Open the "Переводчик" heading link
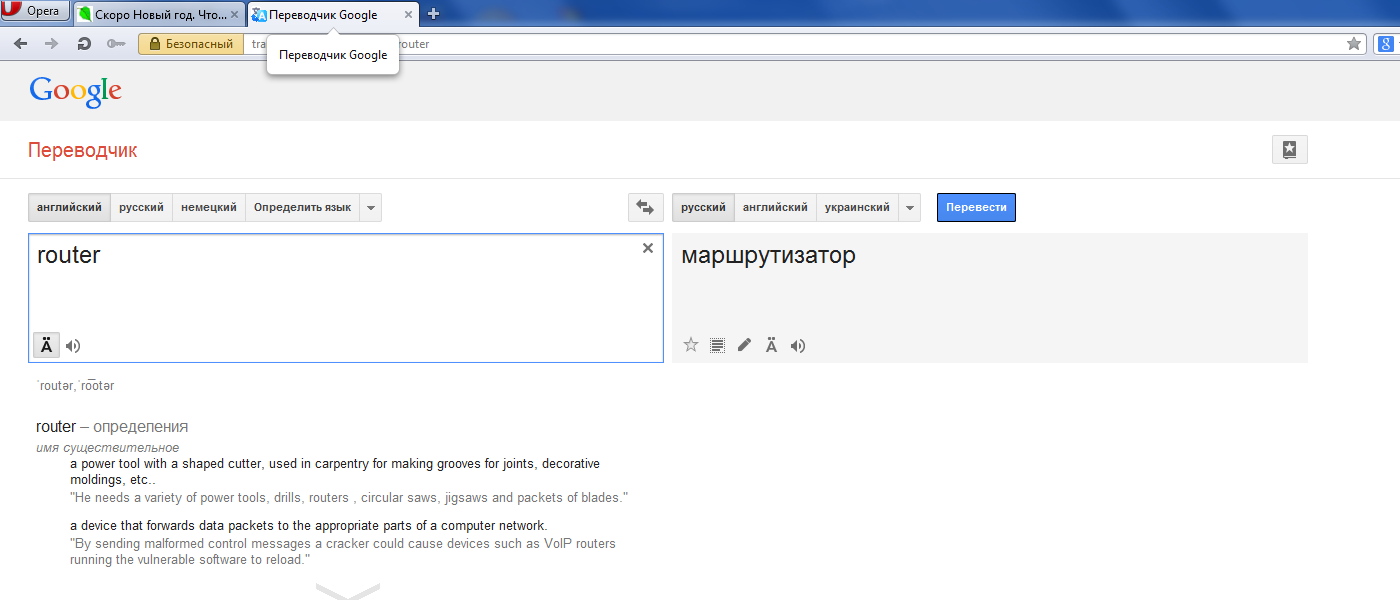The image size is (1400, 600). click(83, 151)
